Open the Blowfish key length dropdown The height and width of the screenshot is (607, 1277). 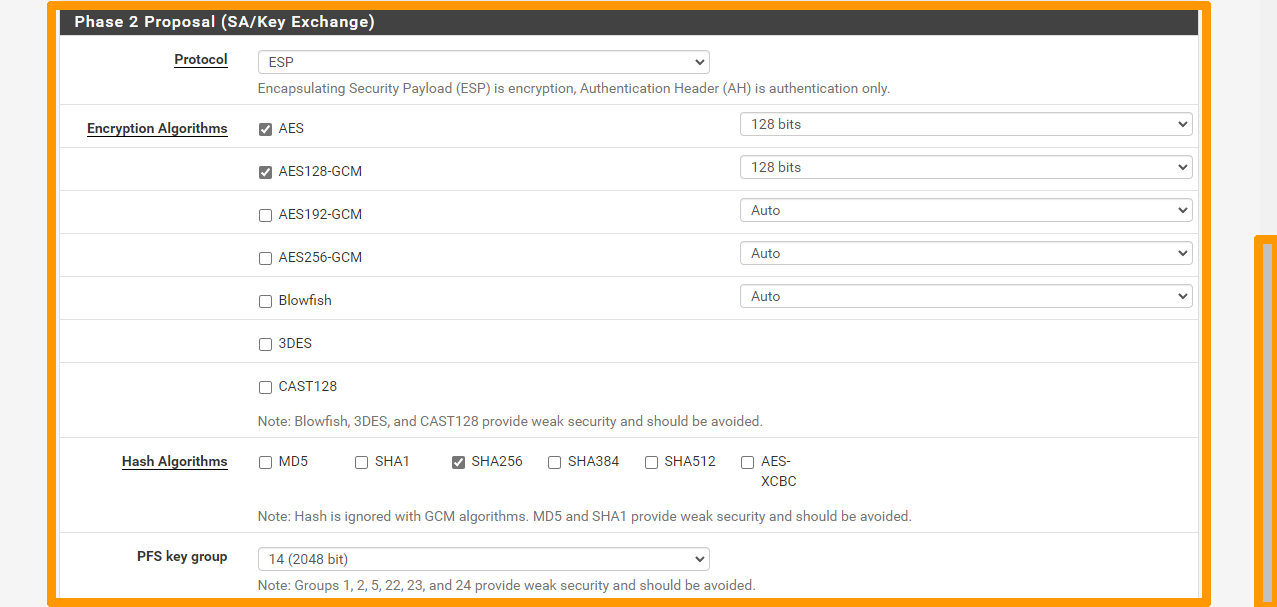[x=965, y=296]
